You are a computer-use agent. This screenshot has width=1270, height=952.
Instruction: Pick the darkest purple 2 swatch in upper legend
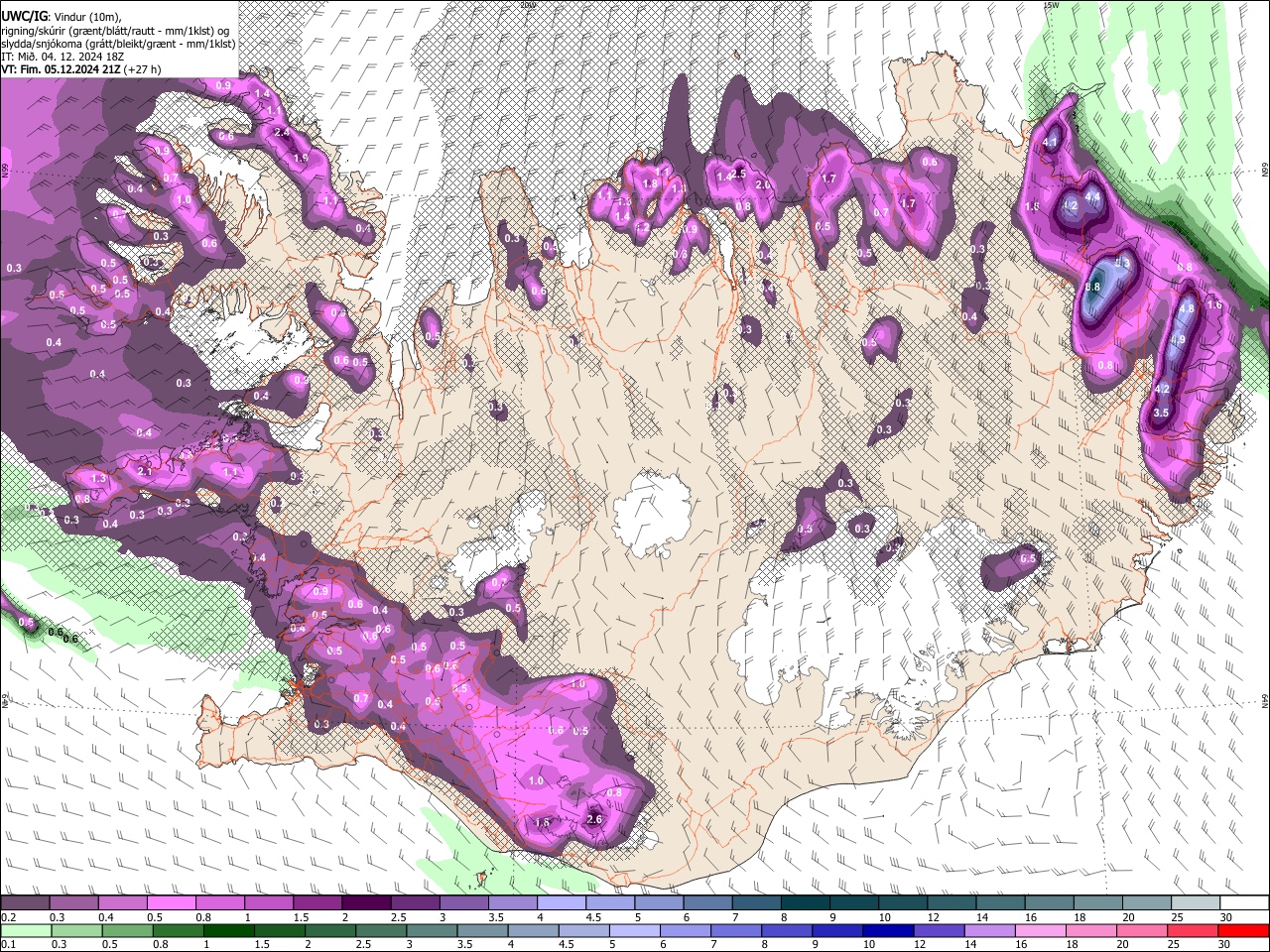365,903
